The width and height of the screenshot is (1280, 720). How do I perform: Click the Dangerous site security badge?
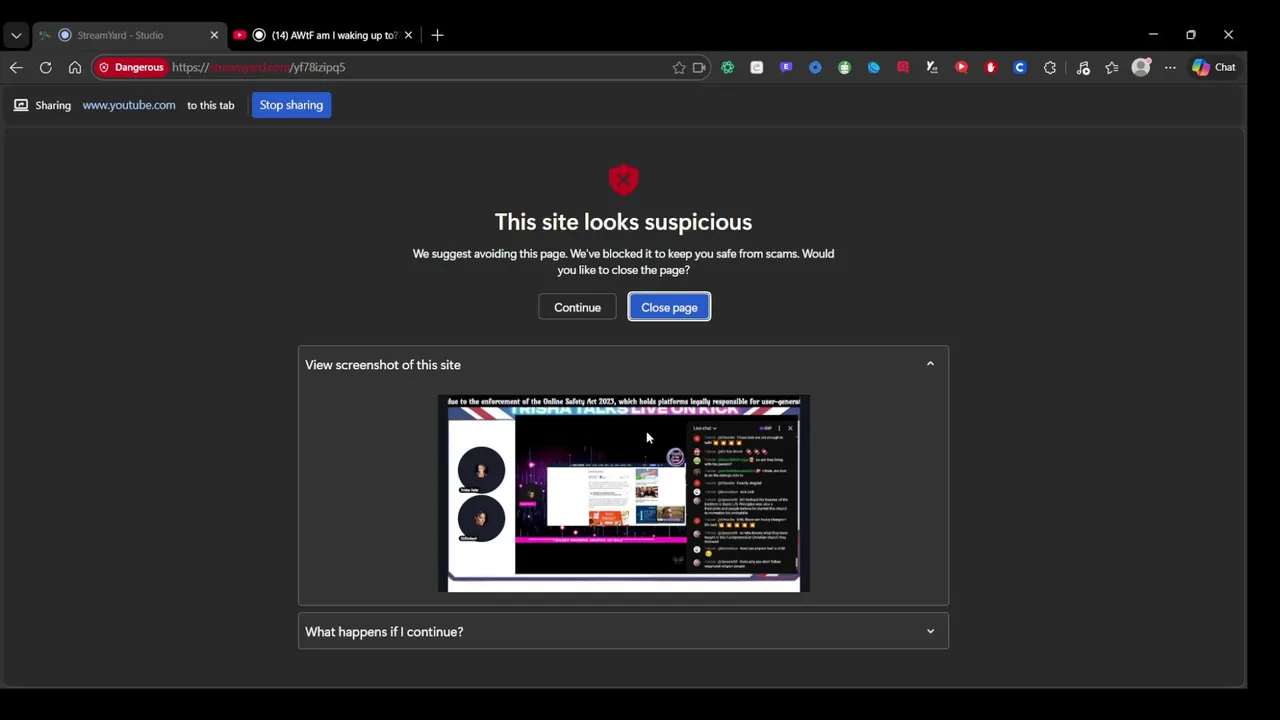[131, 67]
